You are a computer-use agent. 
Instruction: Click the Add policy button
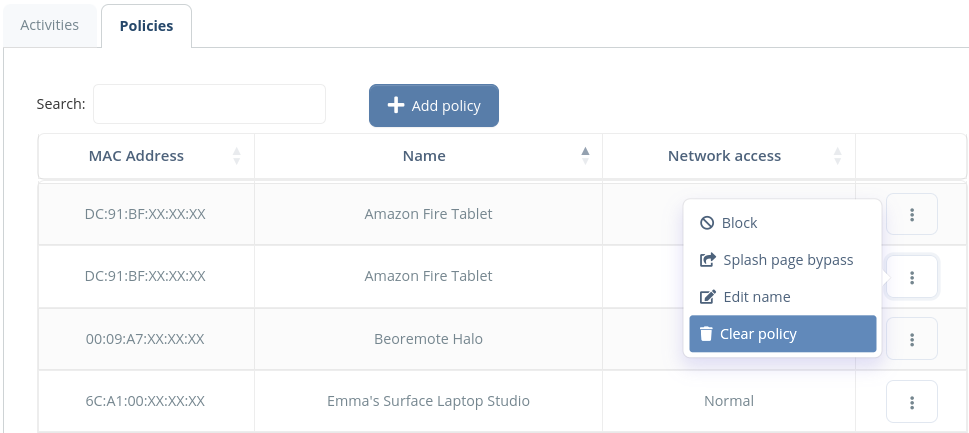click(x=434, y=106)
